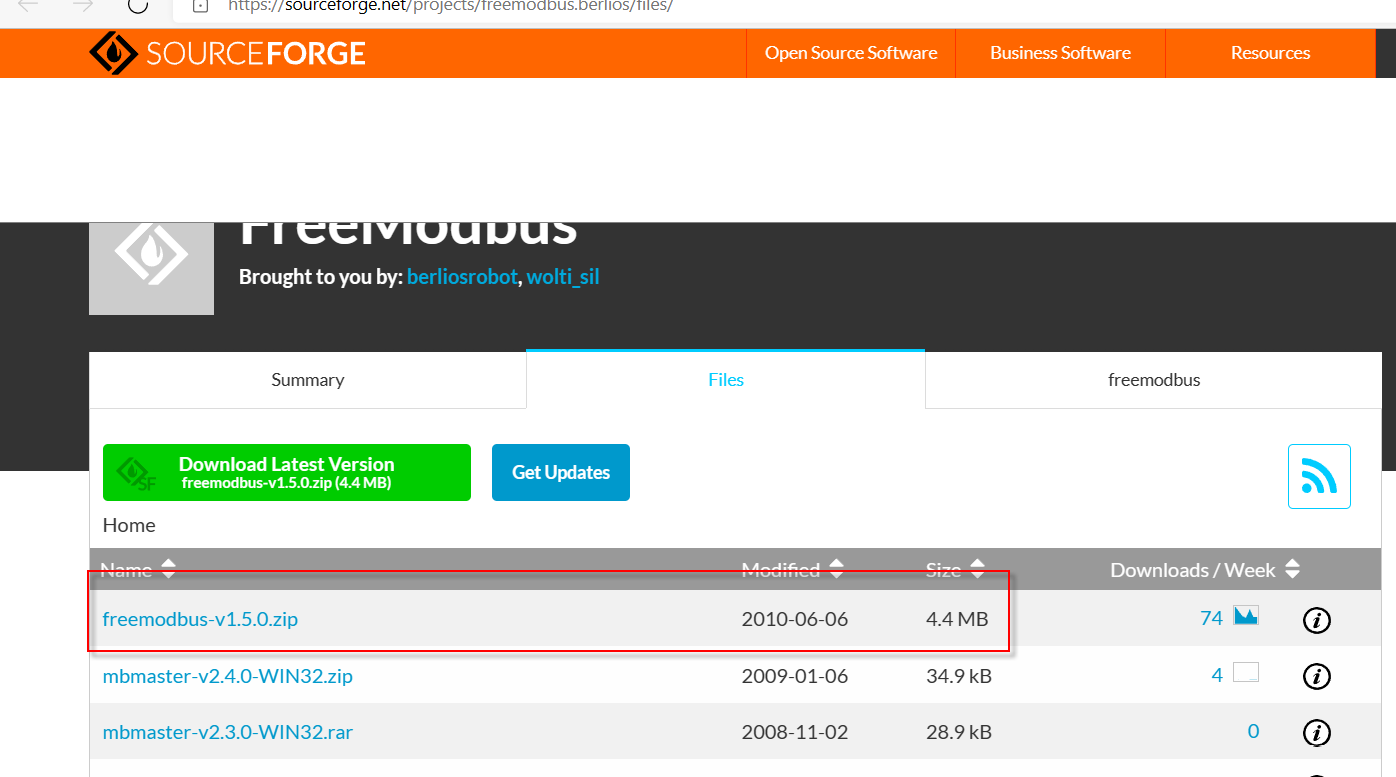Open info icon for mbmaster-v2.3.0-WIN32.rar
This screenshot has width=1396, height=777.
[1317, 732]
